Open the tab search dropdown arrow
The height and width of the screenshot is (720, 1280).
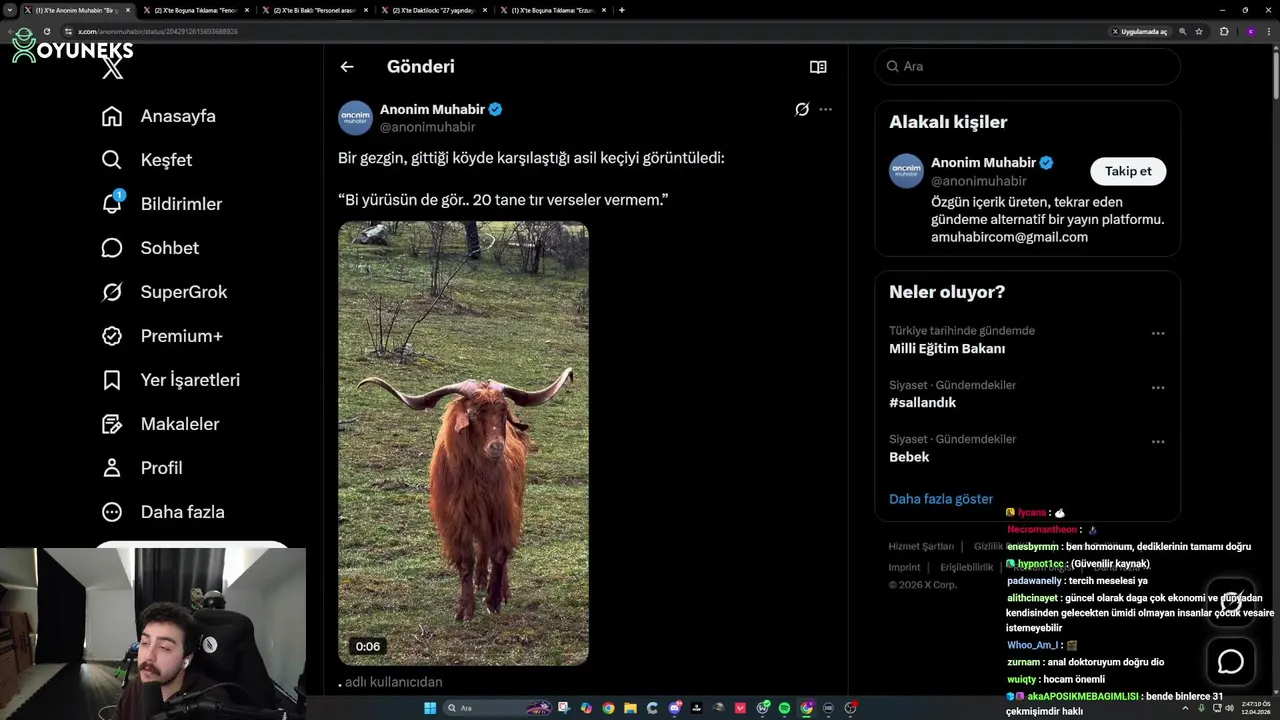(x=12, y=10)
